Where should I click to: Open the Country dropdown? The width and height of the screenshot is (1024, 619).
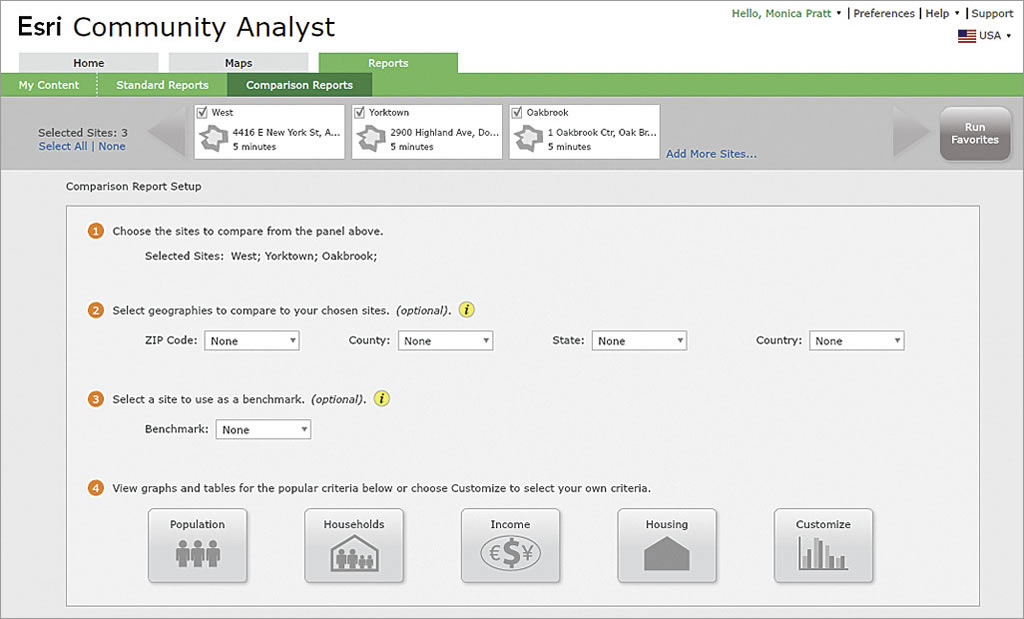coord(857,340)
